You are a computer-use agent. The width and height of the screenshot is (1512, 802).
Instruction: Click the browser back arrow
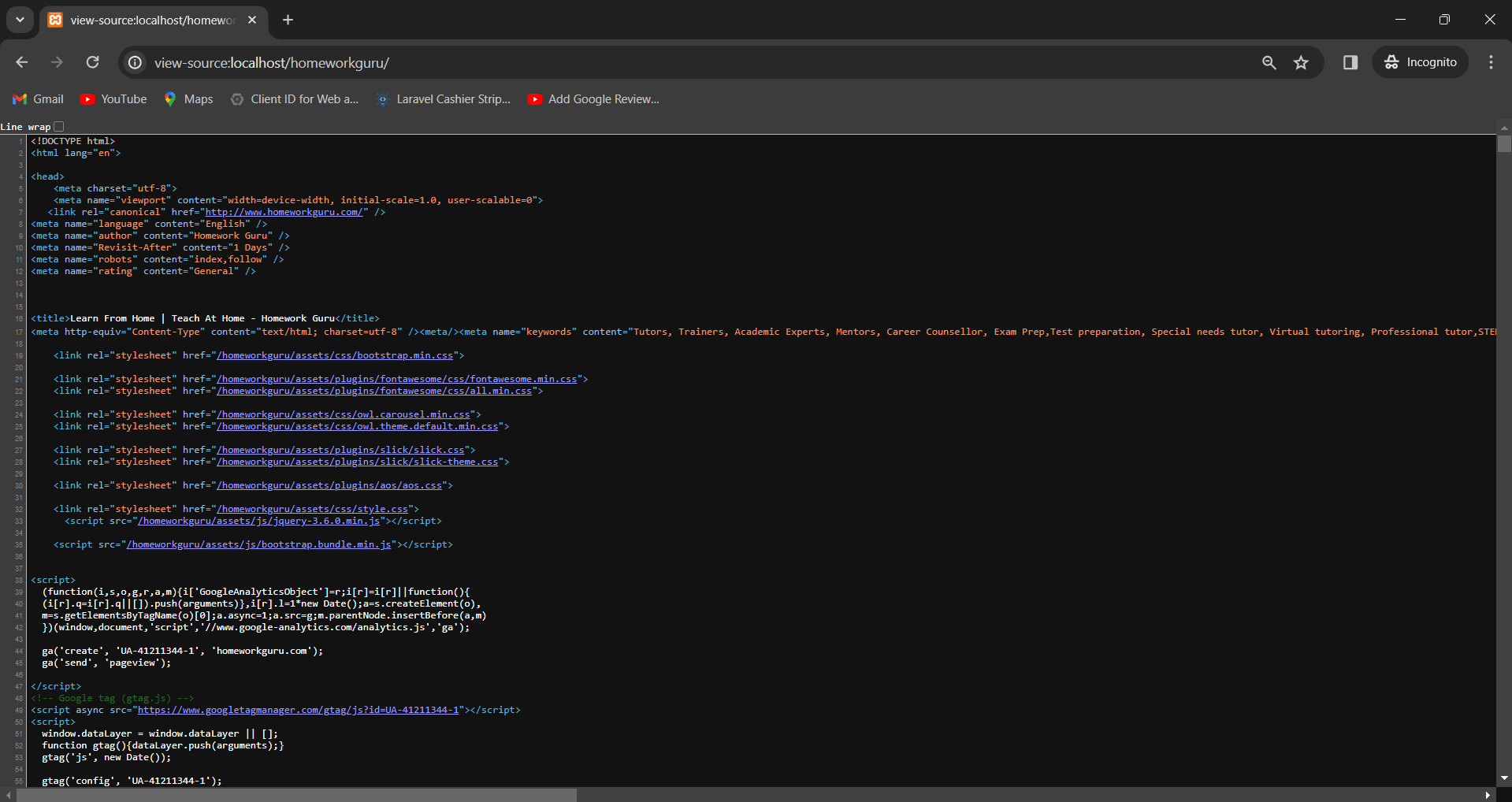[x=22, y=62]
